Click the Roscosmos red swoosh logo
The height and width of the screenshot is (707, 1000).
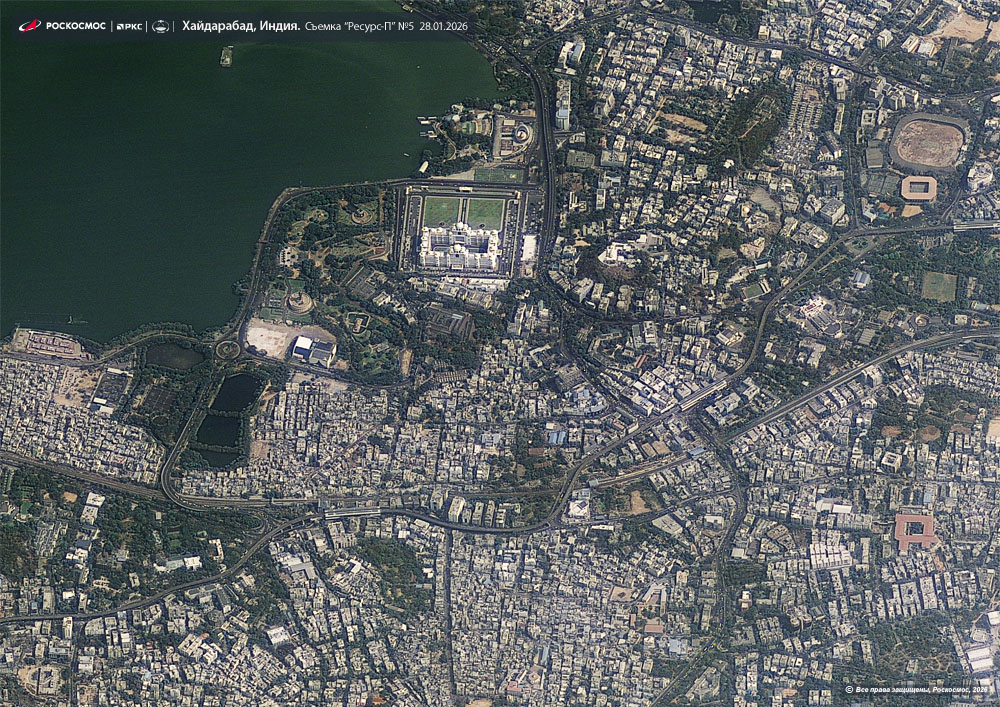(28, 26)
